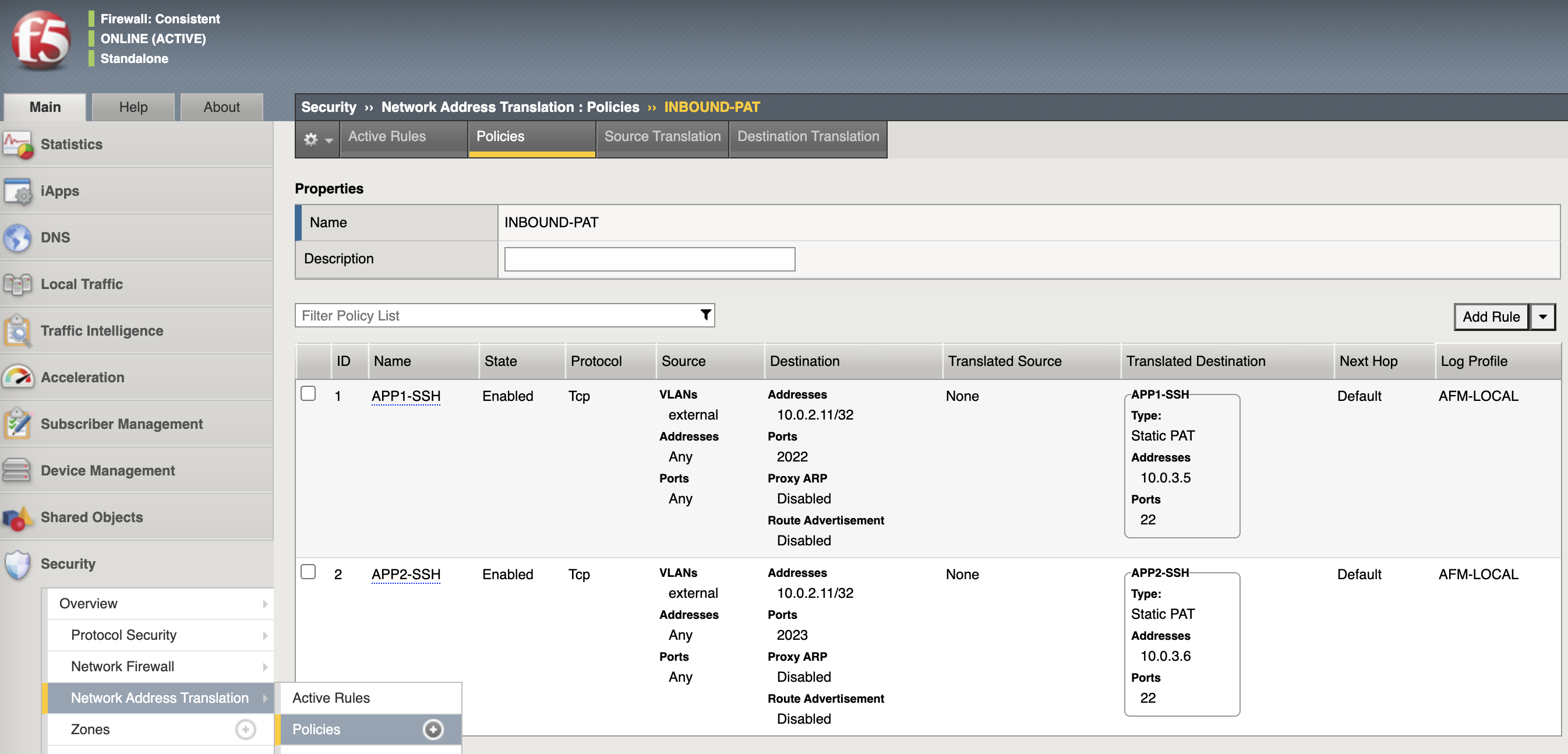
Task: Open the Destination Translation tab
Action: [808, 139]
